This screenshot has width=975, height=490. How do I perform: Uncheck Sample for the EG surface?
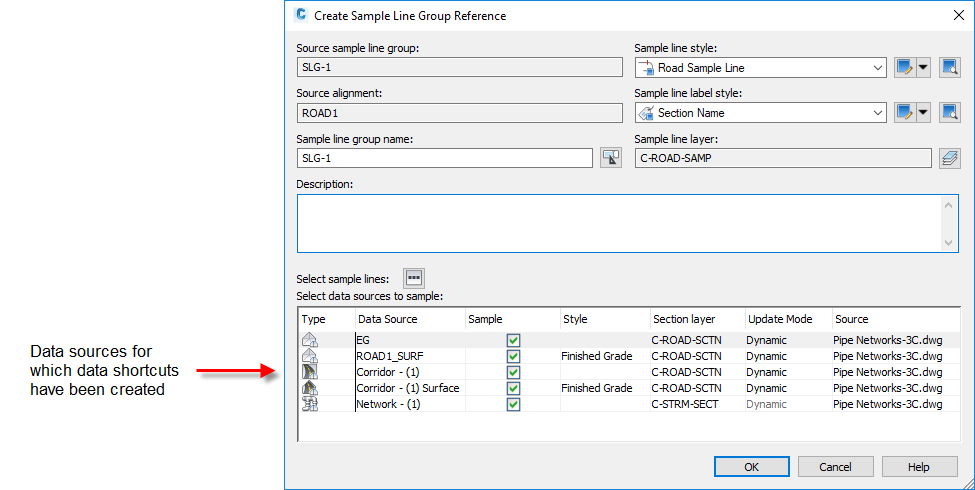tap(513, 340)
